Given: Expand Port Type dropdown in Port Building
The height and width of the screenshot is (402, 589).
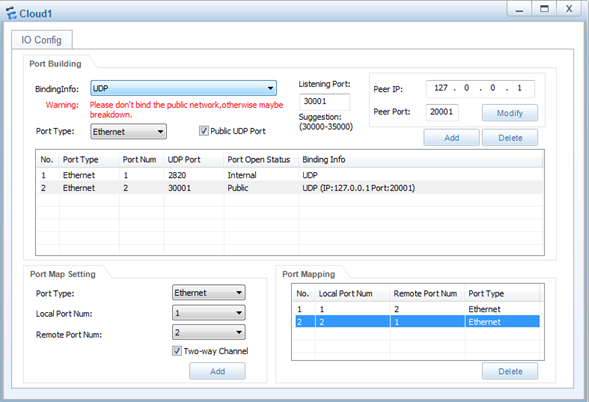Looking at the screenshot, I should click(x=128, y=131).
